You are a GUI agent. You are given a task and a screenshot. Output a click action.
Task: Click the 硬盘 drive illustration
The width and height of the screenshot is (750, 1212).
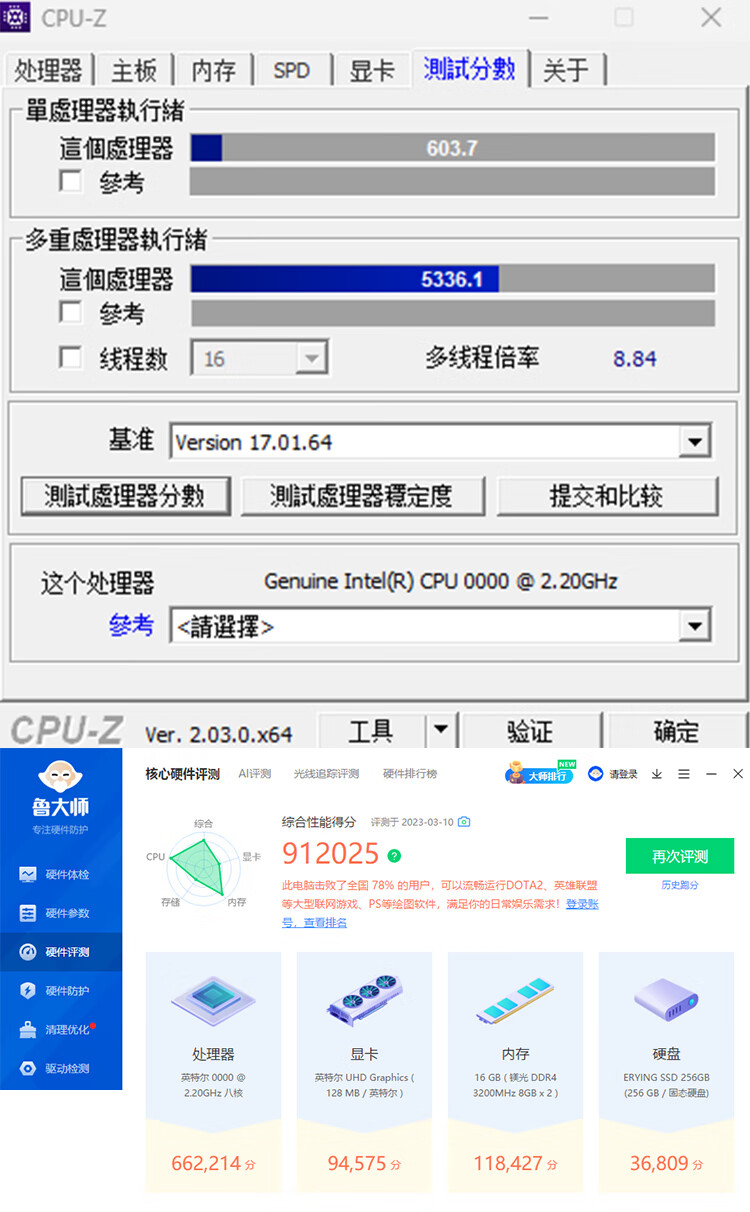(x=666, y=1000)
